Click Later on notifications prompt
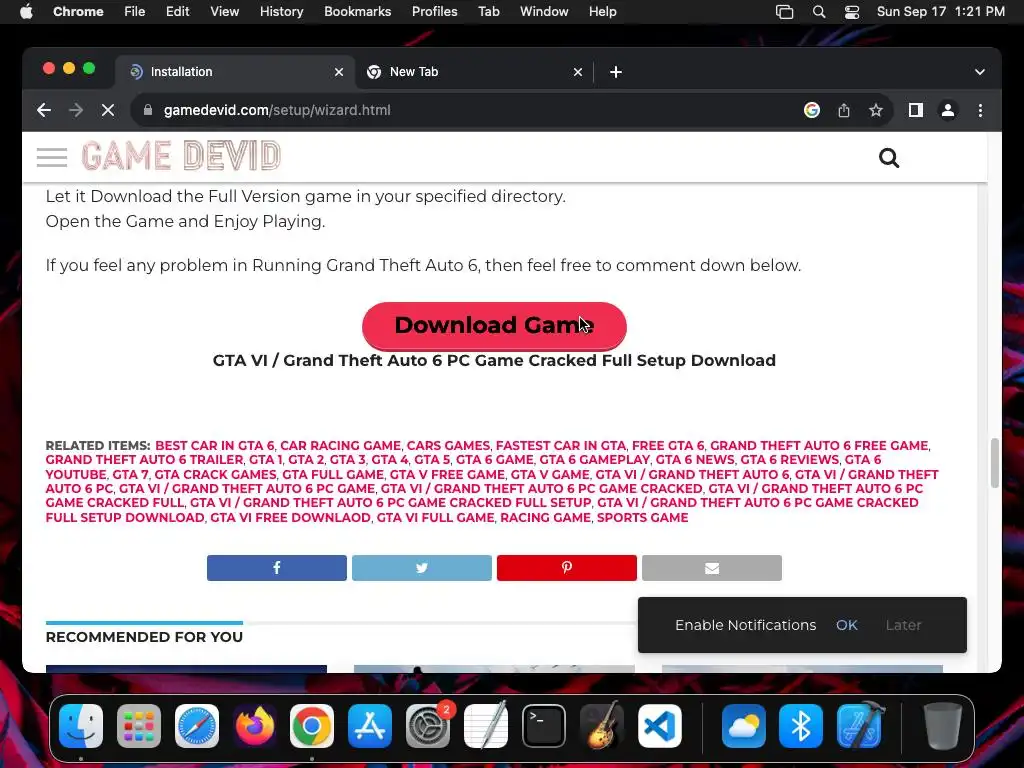The width and height of the screenshot is (1024, 768). coord(903,625)
